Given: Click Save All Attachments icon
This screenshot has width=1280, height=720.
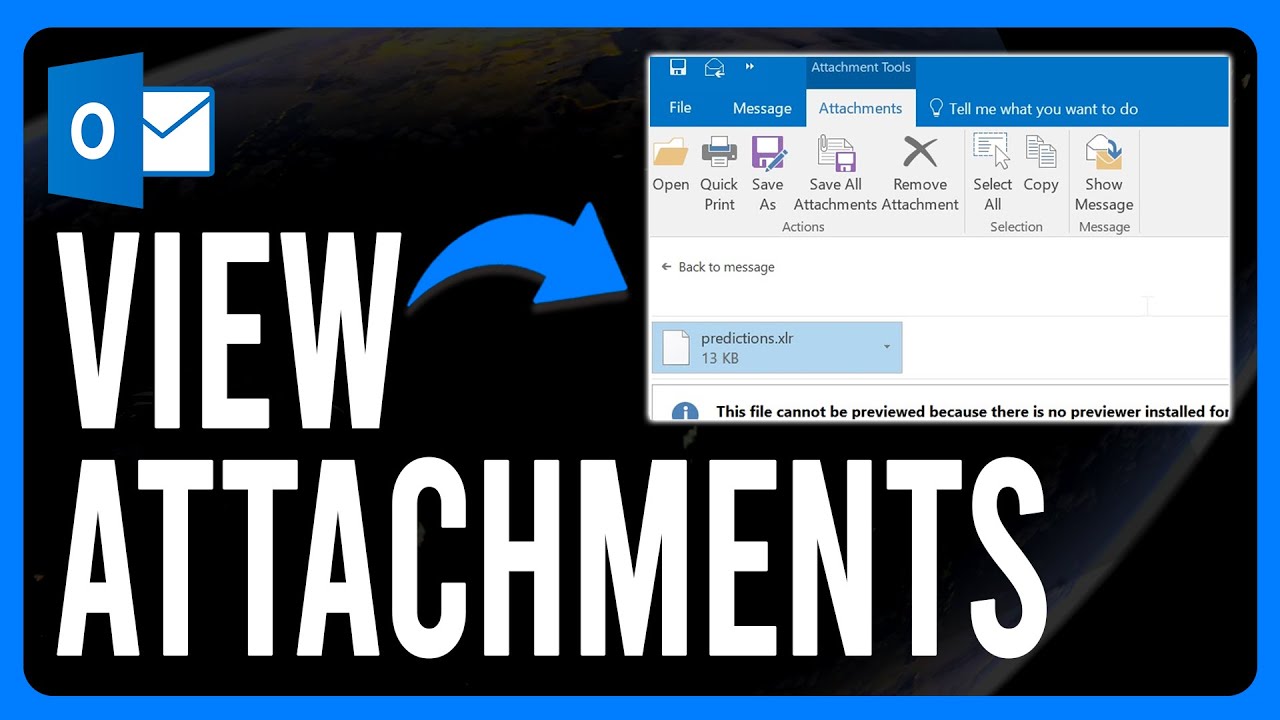Looking at the screenshot, I should [836, 152].
